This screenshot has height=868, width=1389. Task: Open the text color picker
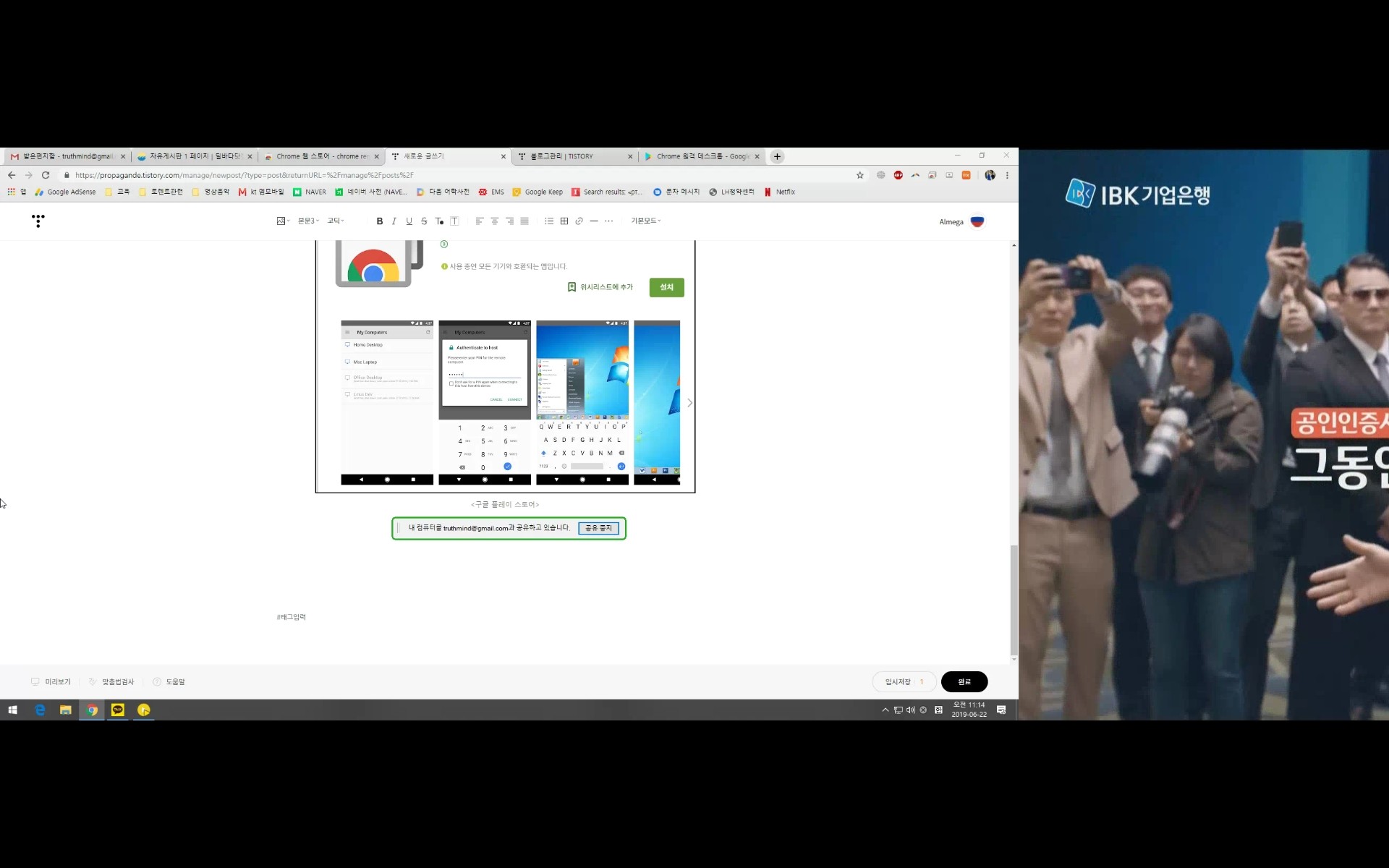[x=439, y=221]
